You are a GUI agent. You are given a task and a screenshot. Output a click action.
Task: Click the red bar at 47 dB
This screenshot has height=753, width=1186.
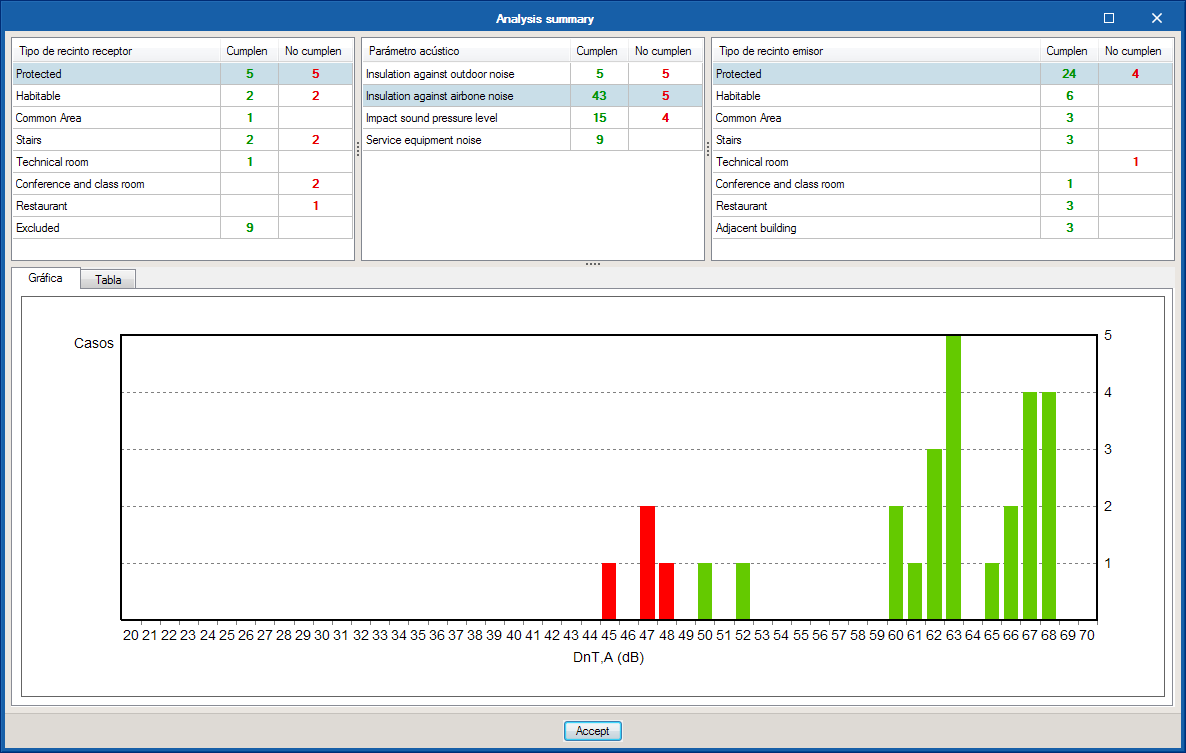647,563
